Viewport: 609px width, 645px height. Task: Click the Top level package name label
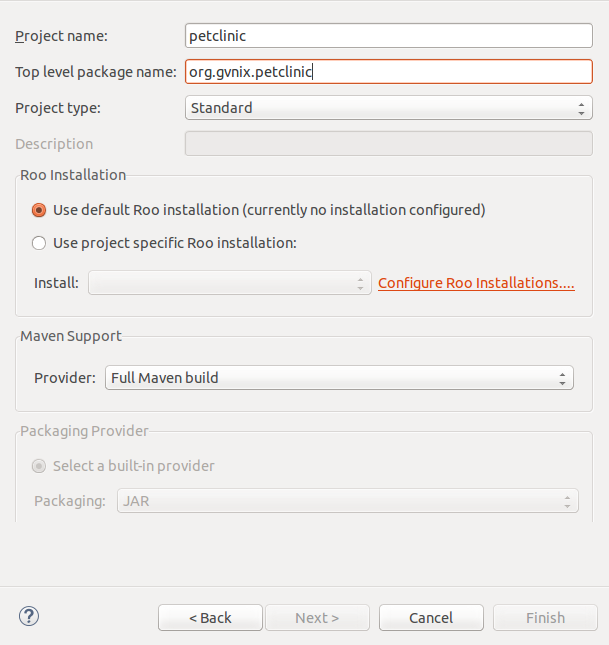coord(95,72)
